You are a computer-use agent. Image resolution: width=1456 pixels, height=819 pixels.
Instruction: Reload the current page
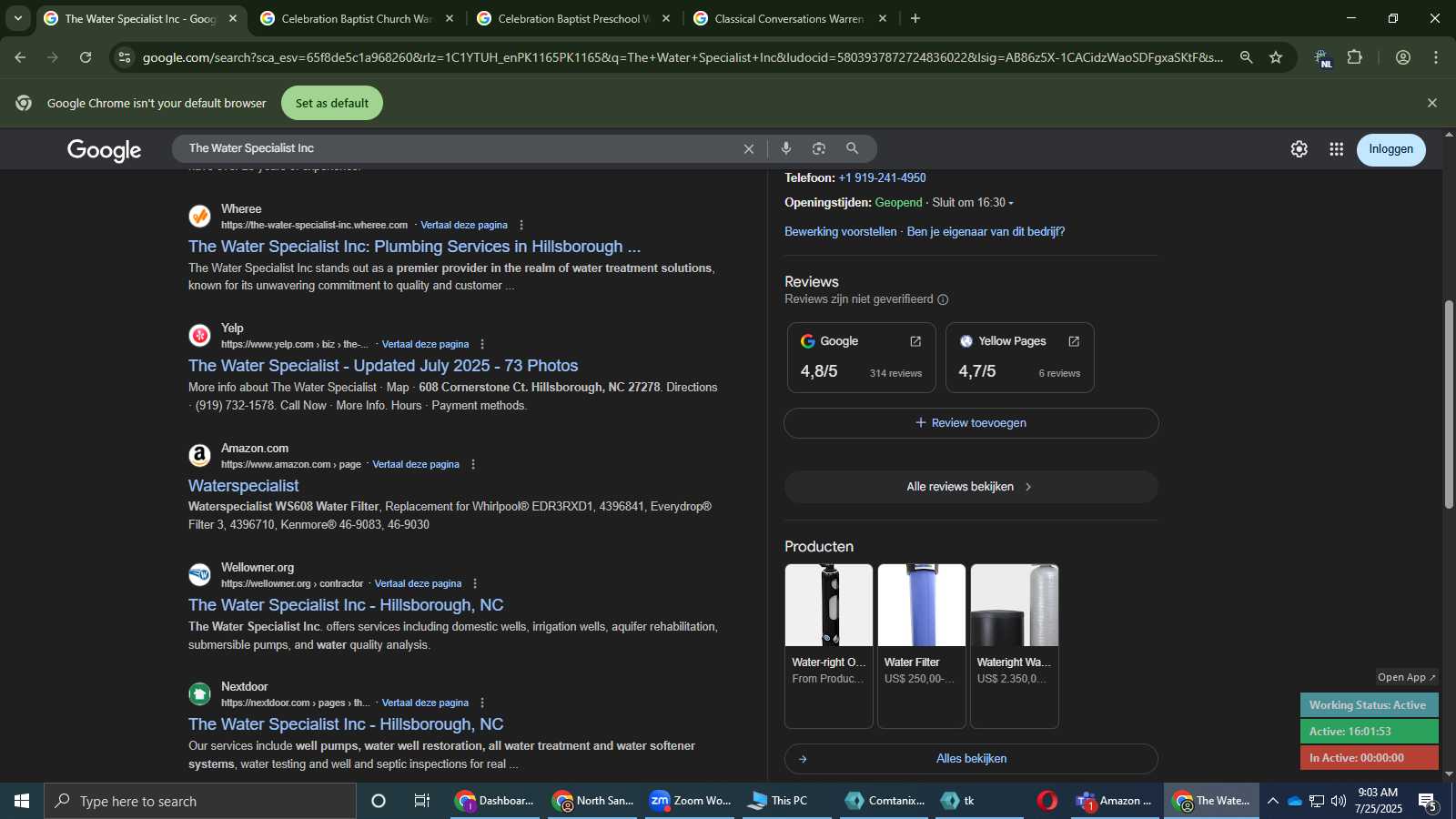(x=86, y=57)
